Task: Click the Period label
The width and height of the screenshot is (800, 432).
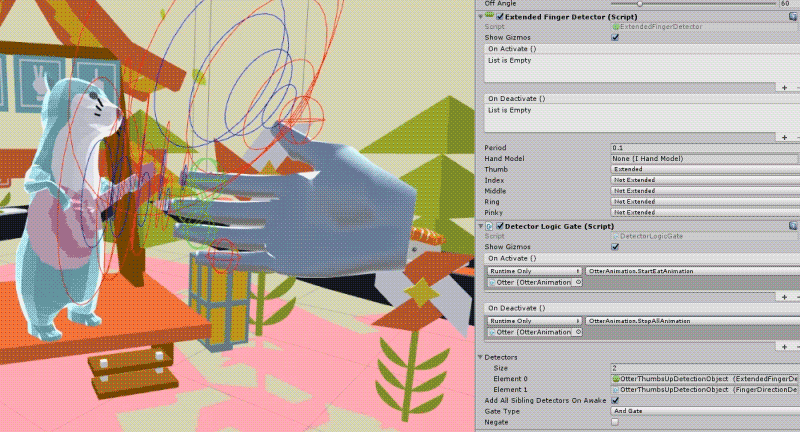Action: click(x=495, y=148)
